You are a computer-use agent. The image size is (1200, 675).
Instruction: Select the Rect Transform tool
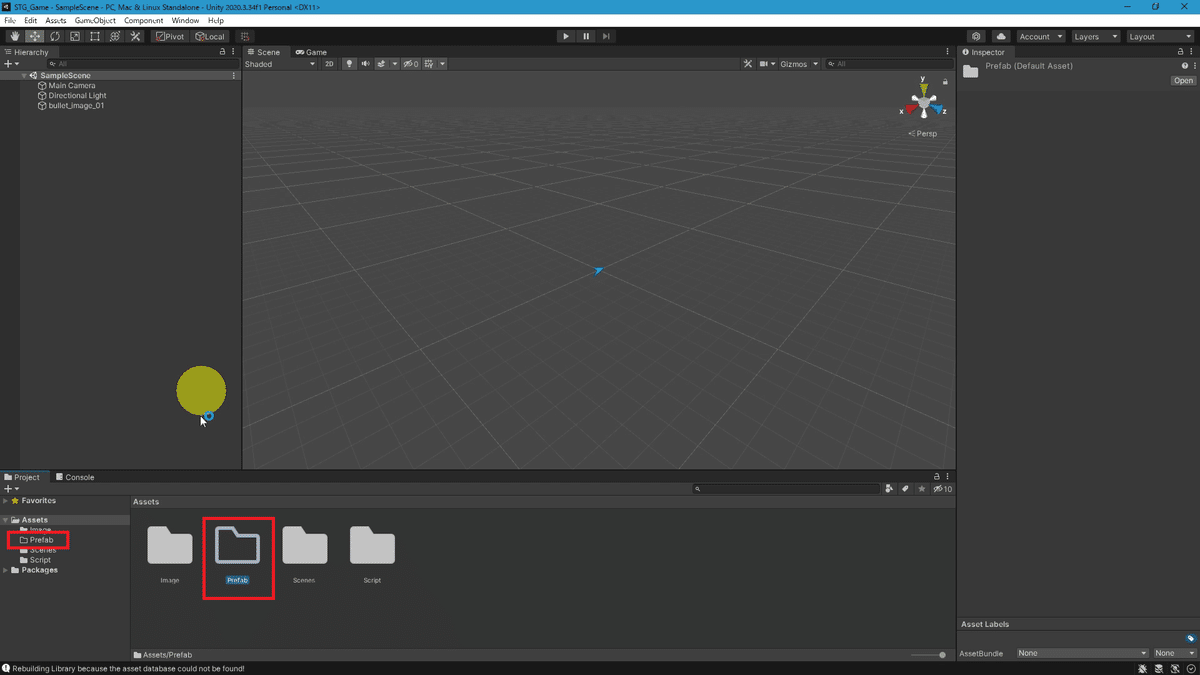coord(95,37)
